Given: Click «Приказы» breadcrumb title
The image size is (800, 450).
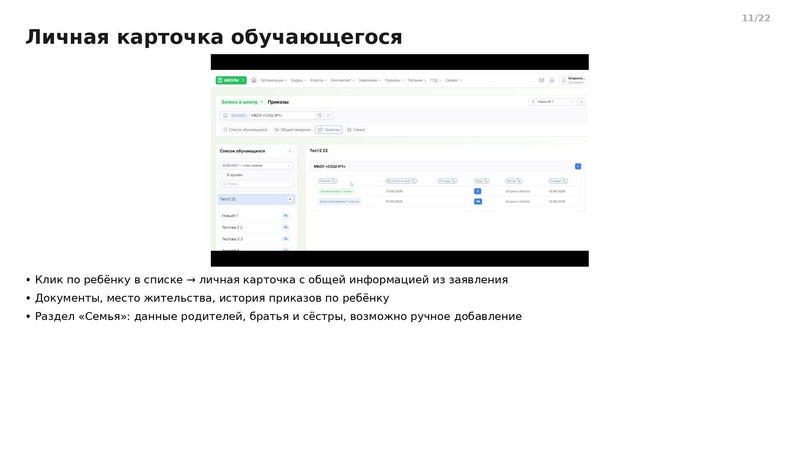Looking at the screenshot, I should tap(278, 102).
